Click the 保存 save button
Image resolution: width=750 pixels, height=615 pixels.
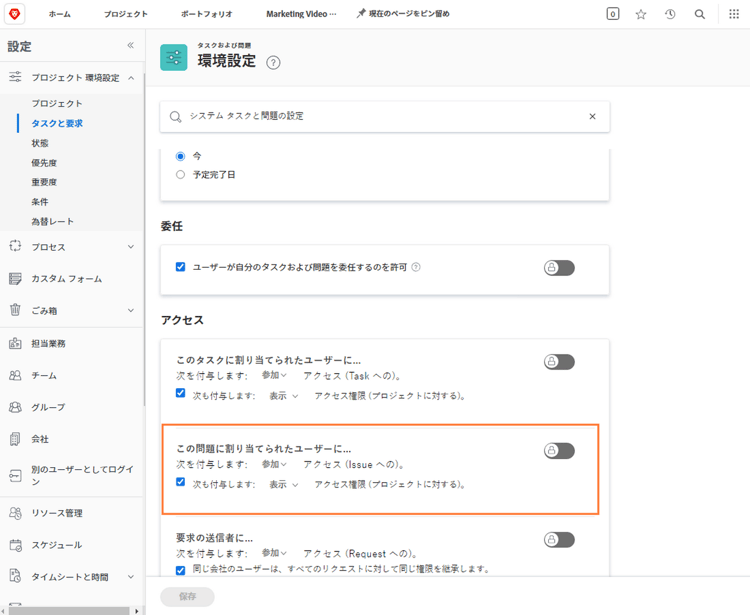pos(188,596)
